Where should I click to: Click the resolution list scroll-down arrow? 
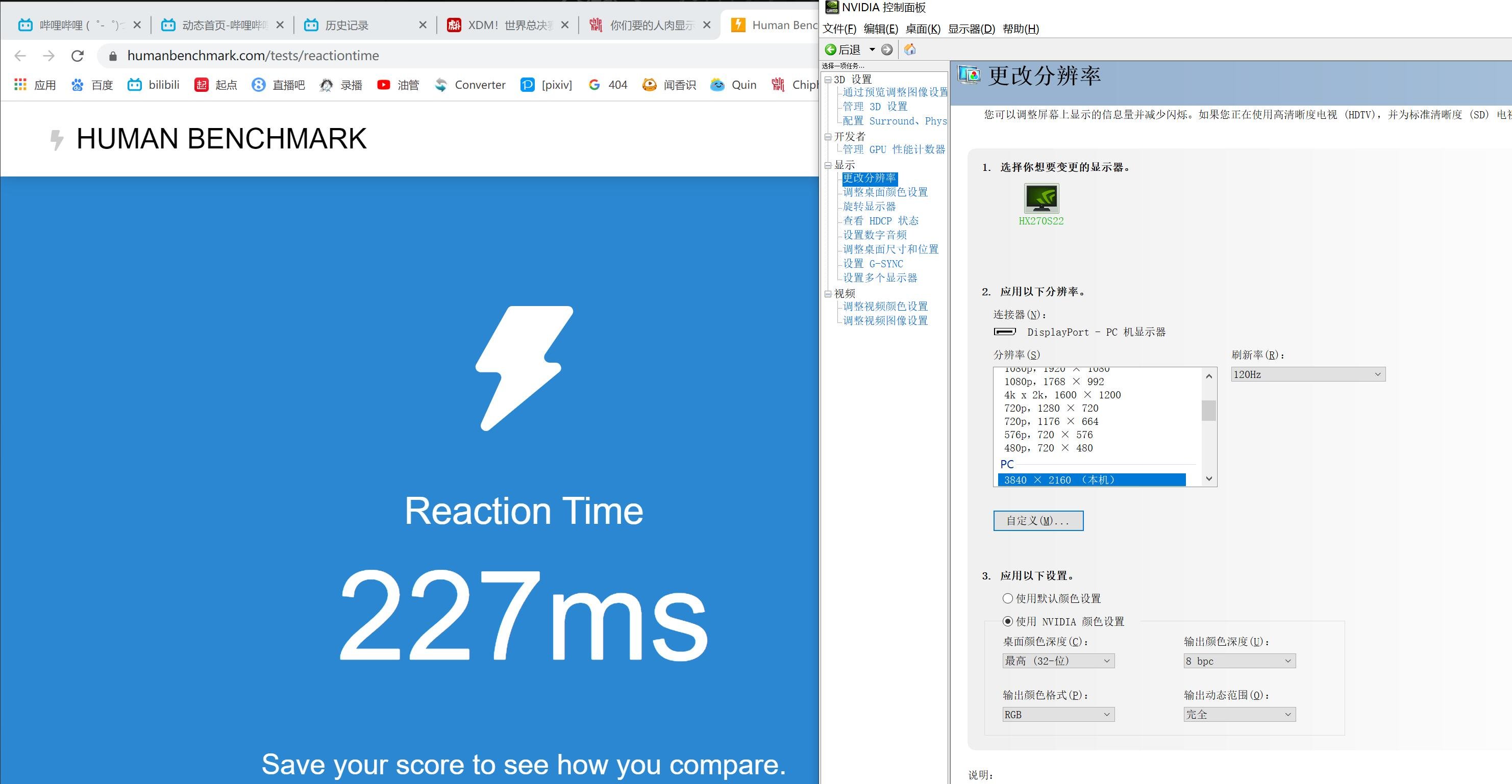click(1209, 478)
